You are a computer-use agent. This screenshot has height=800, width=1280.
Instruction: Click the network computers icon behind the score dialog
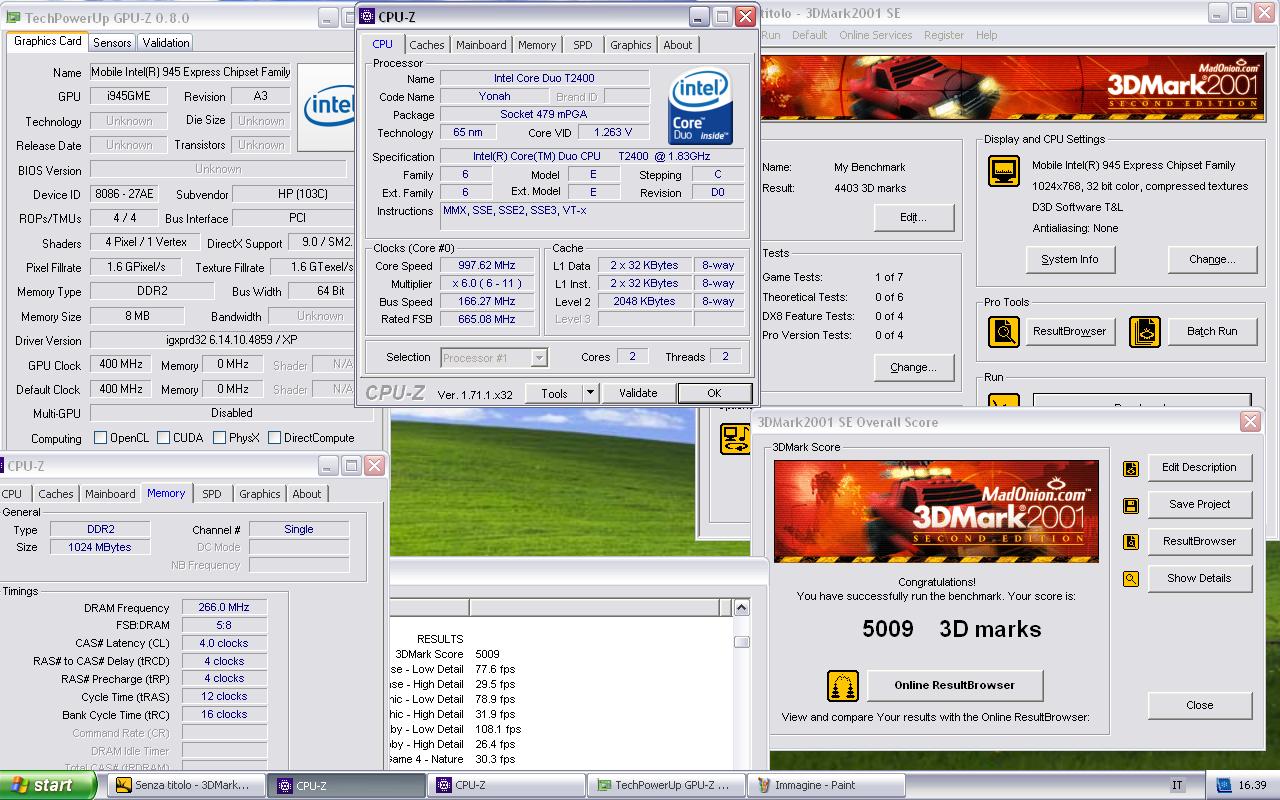(x=736, y=438)
